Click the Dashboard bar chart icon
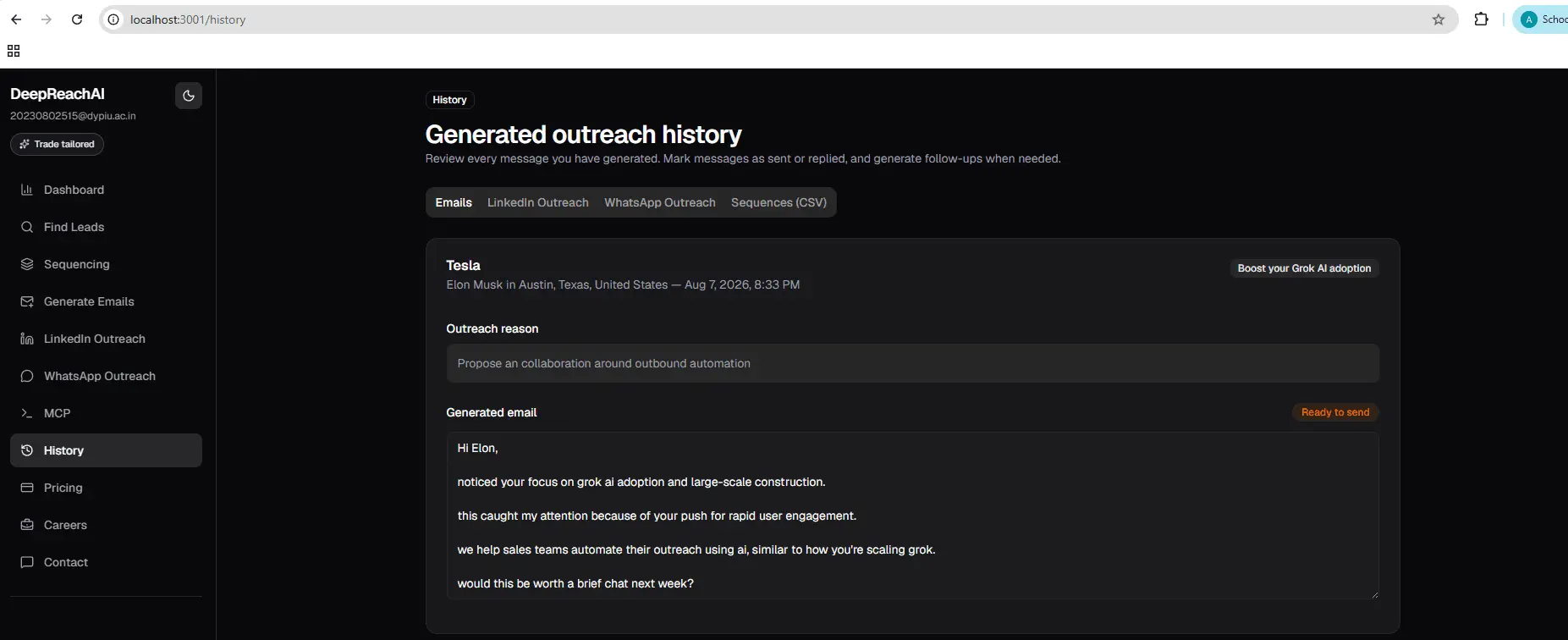Screen dimensions: 1568x640 click(27, 190)
